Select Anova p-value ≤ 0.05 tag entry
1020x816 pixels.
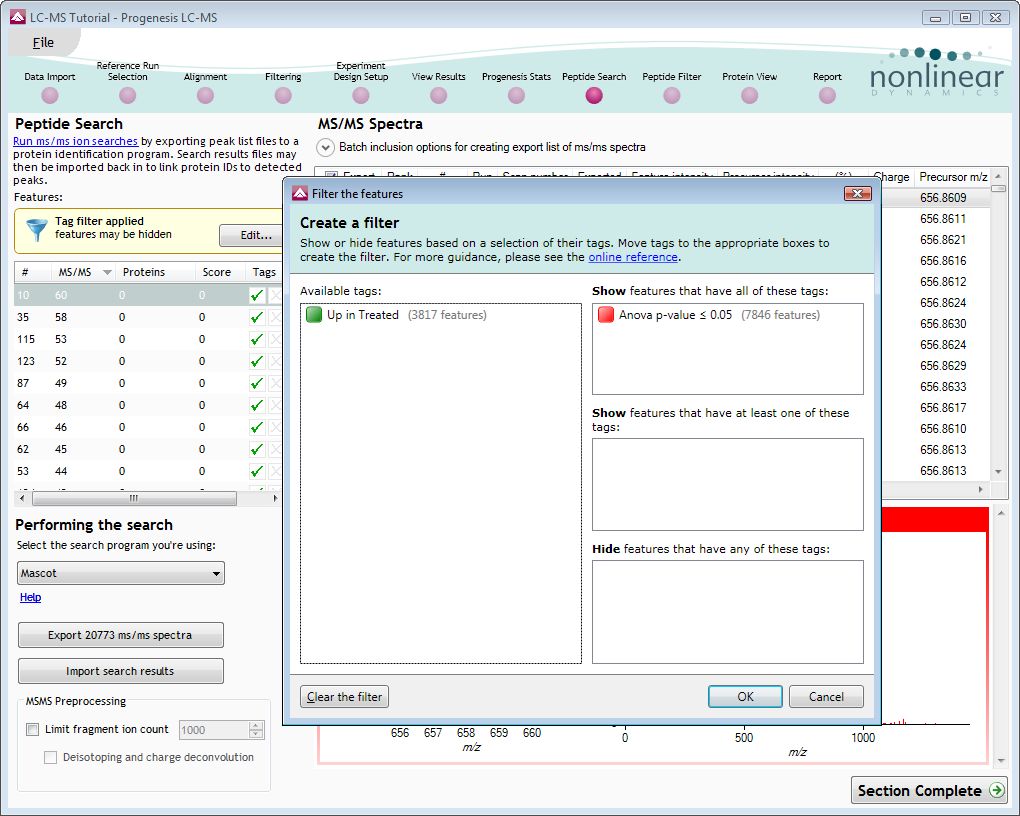(x=708, y=315)
